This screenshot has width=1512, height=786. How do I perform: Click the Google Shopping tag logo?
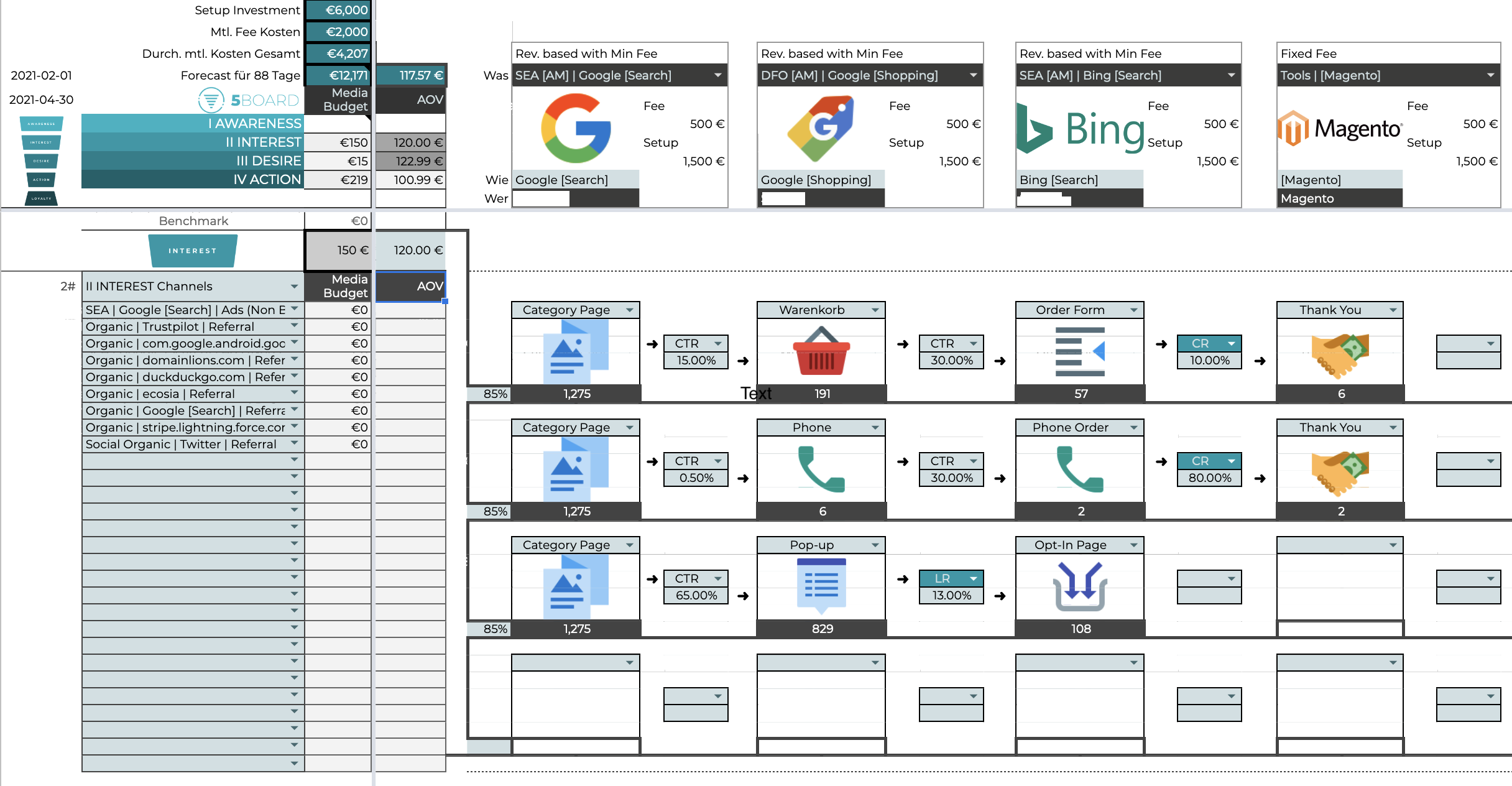[821, 128]
